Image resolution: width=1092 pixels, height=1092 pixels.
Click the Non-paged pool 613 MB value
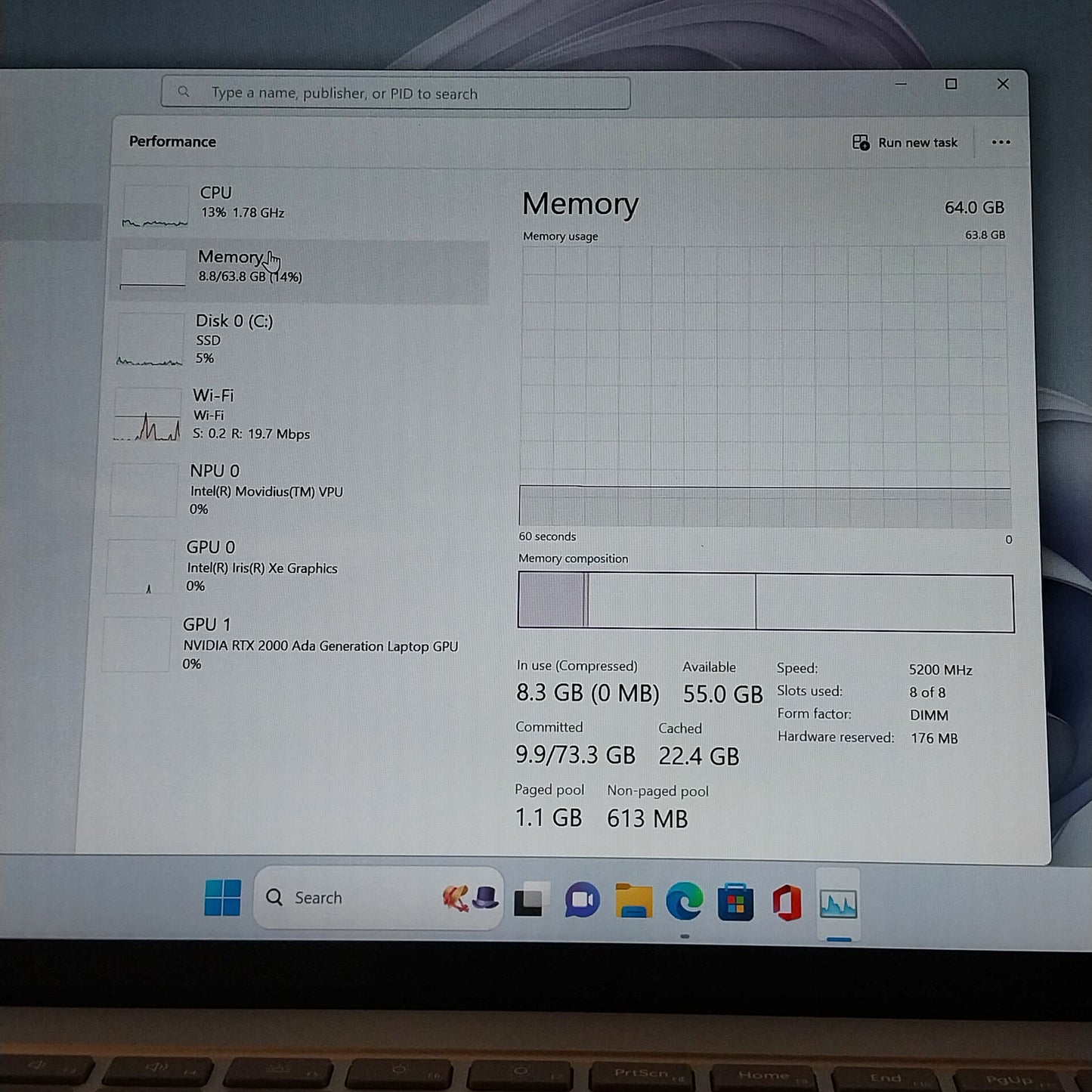coord(647,819)
